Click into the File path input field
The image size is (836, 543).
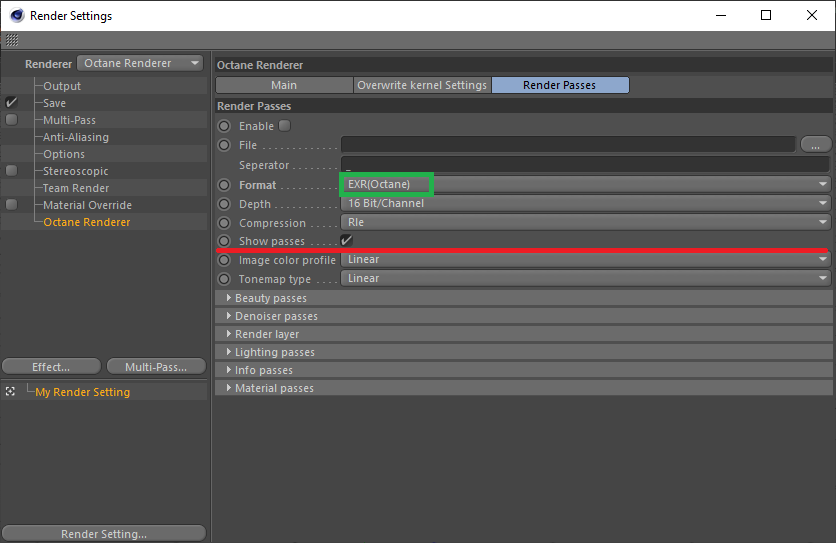tap(568, 144)
